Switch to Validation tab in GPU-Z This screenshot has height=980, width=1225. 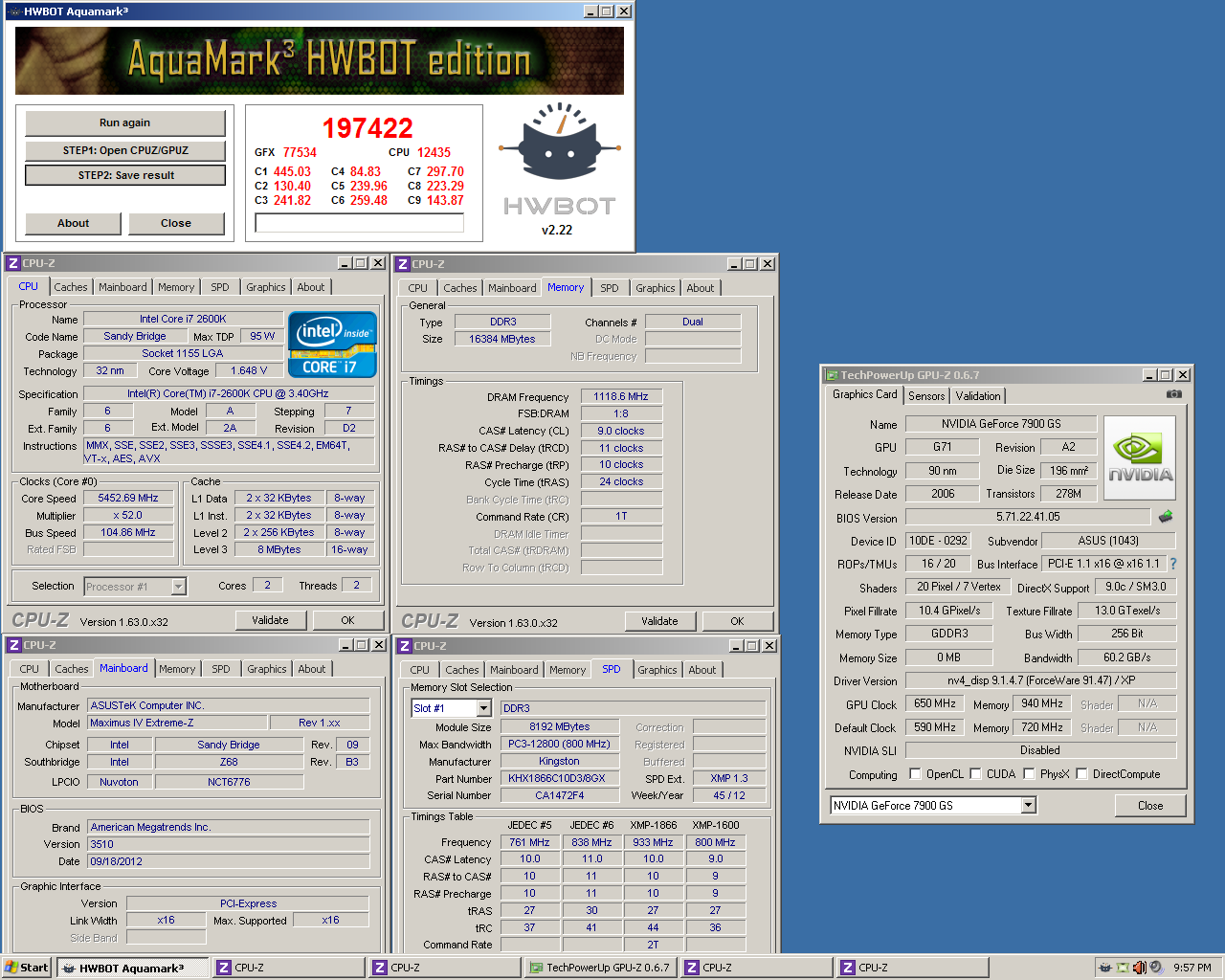[978, 395]
